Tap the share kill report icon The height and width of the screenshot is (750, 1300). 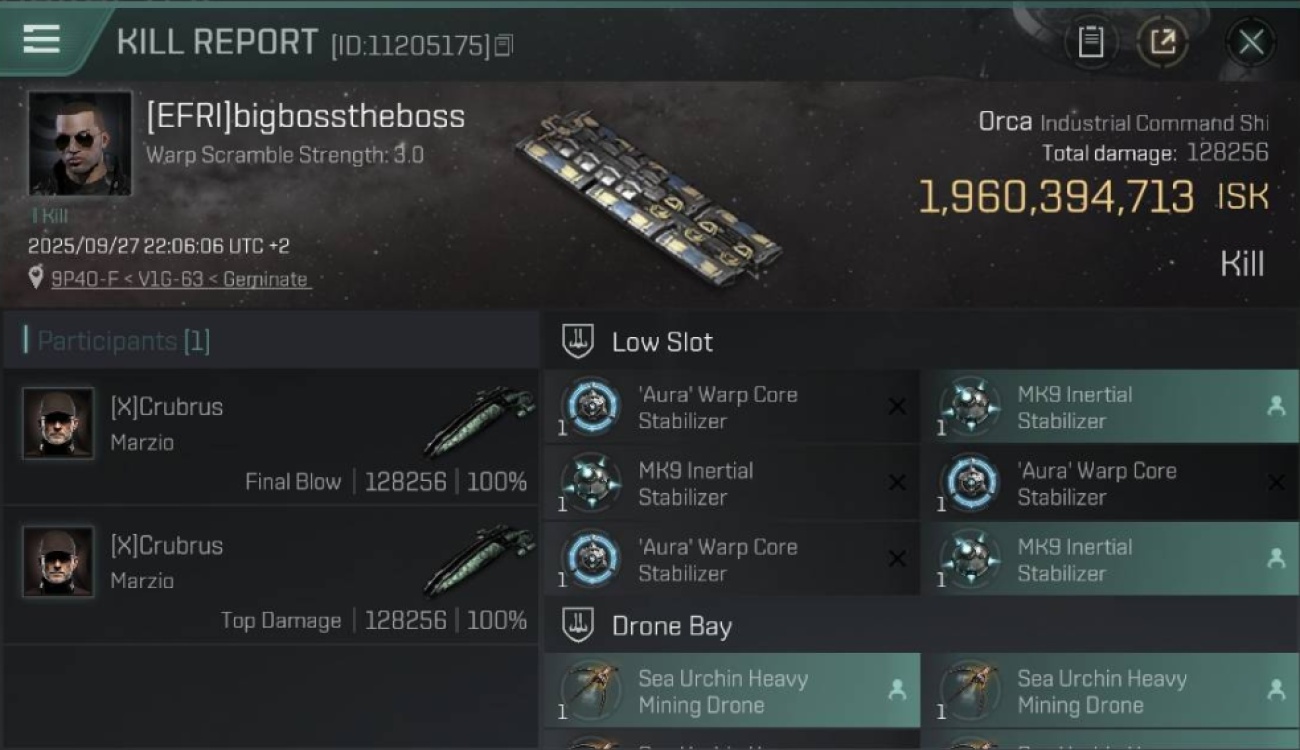(x=1162, y=42)
